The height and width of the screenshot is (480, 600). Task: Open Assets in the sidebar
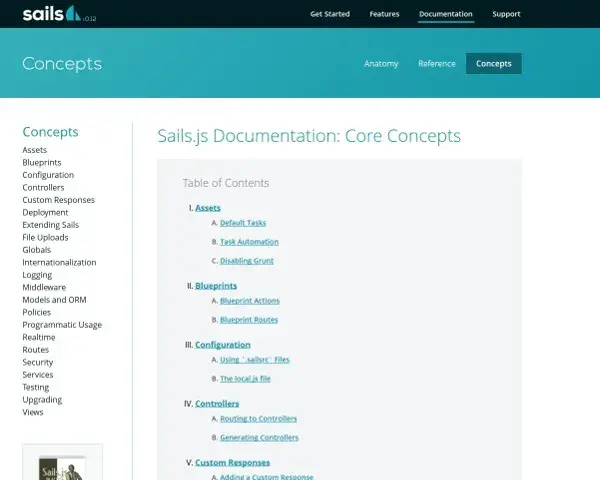click(x=34, y=150)
